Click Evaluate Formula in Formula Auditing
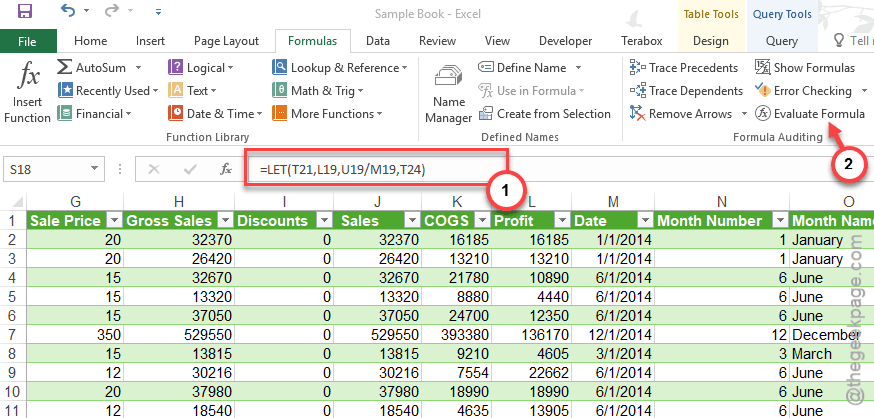874x418 pixels. click(810, 114)
